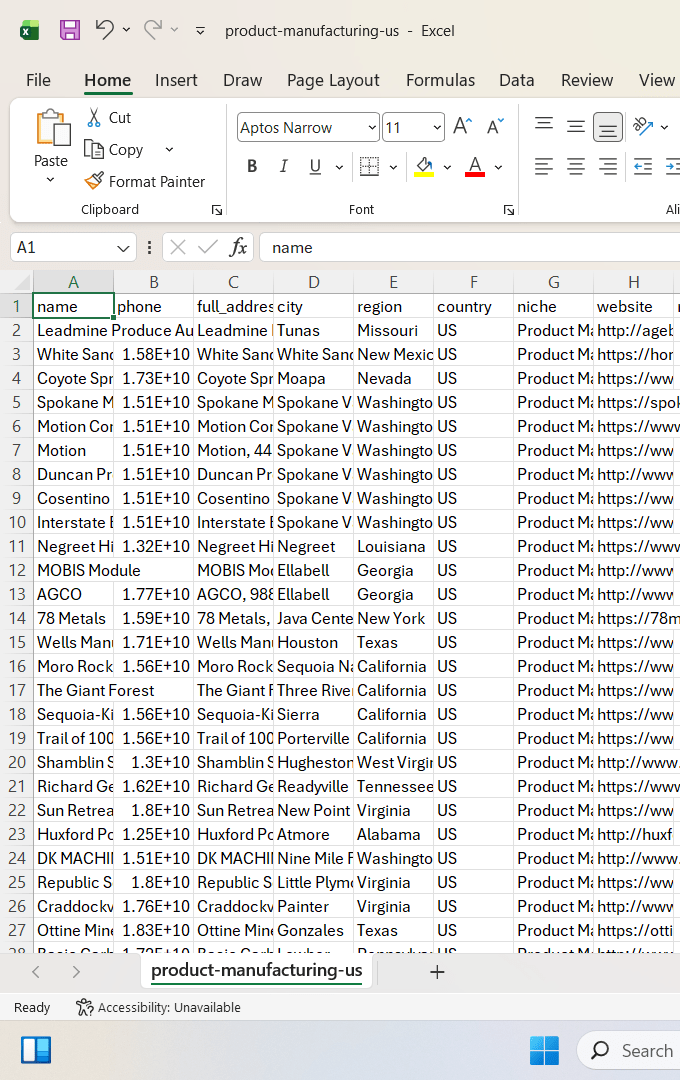The width and height of the screenshot is (680, 1080).
Task: Open the File menu
Action: 39,81
